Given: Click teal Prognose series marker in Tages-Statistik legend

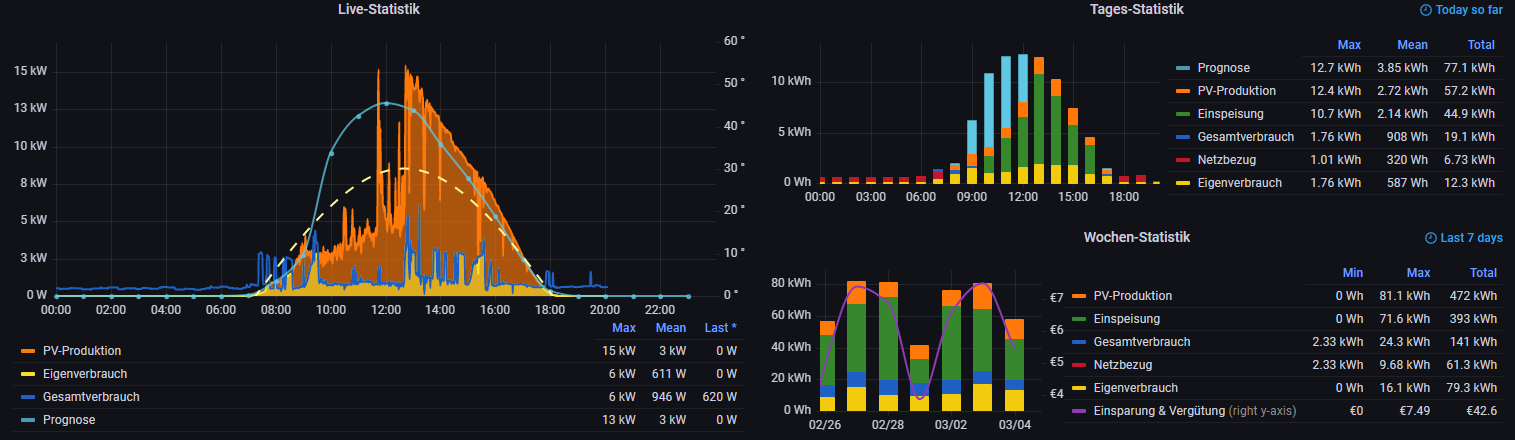Looking at the screenshot, I should pyautogui.click(x=1183, y=68).
